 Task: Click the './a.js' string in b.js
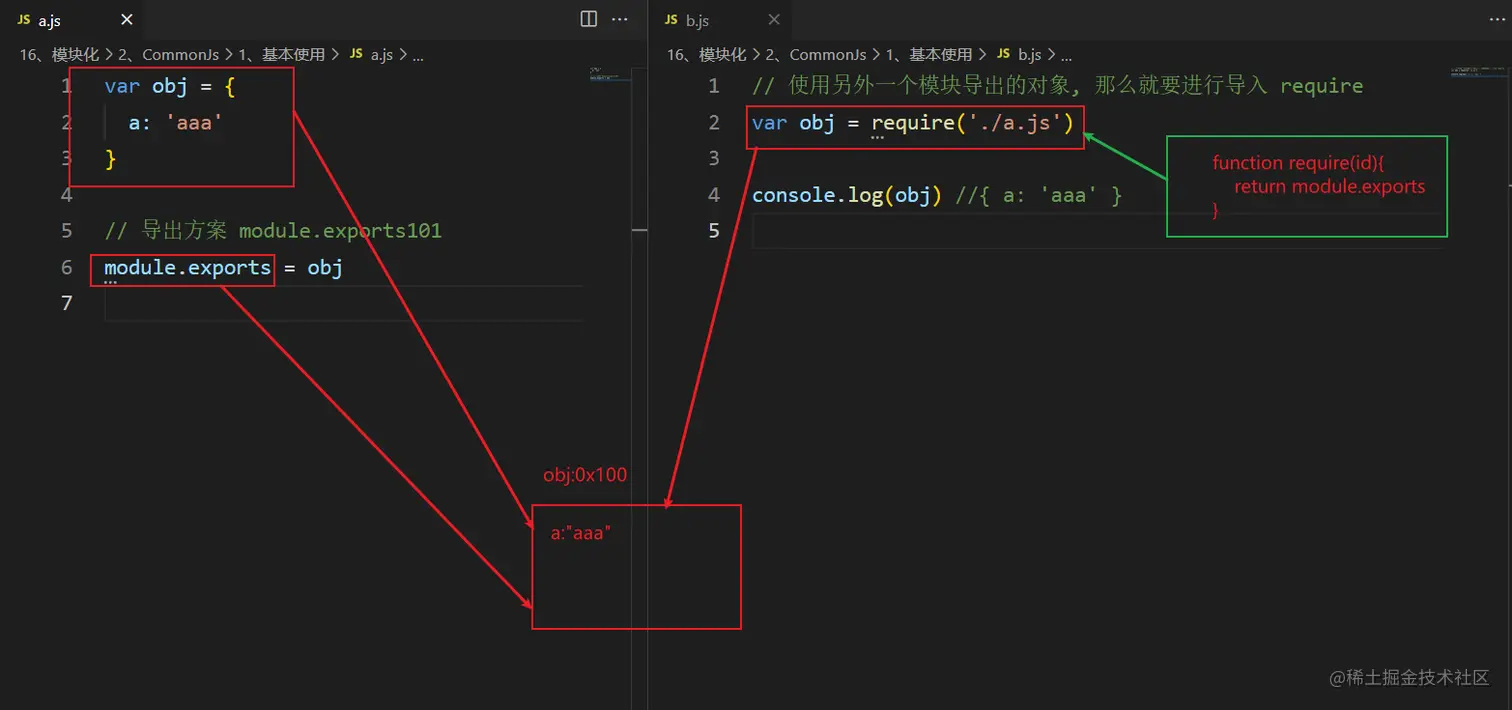coord(1014,123)
